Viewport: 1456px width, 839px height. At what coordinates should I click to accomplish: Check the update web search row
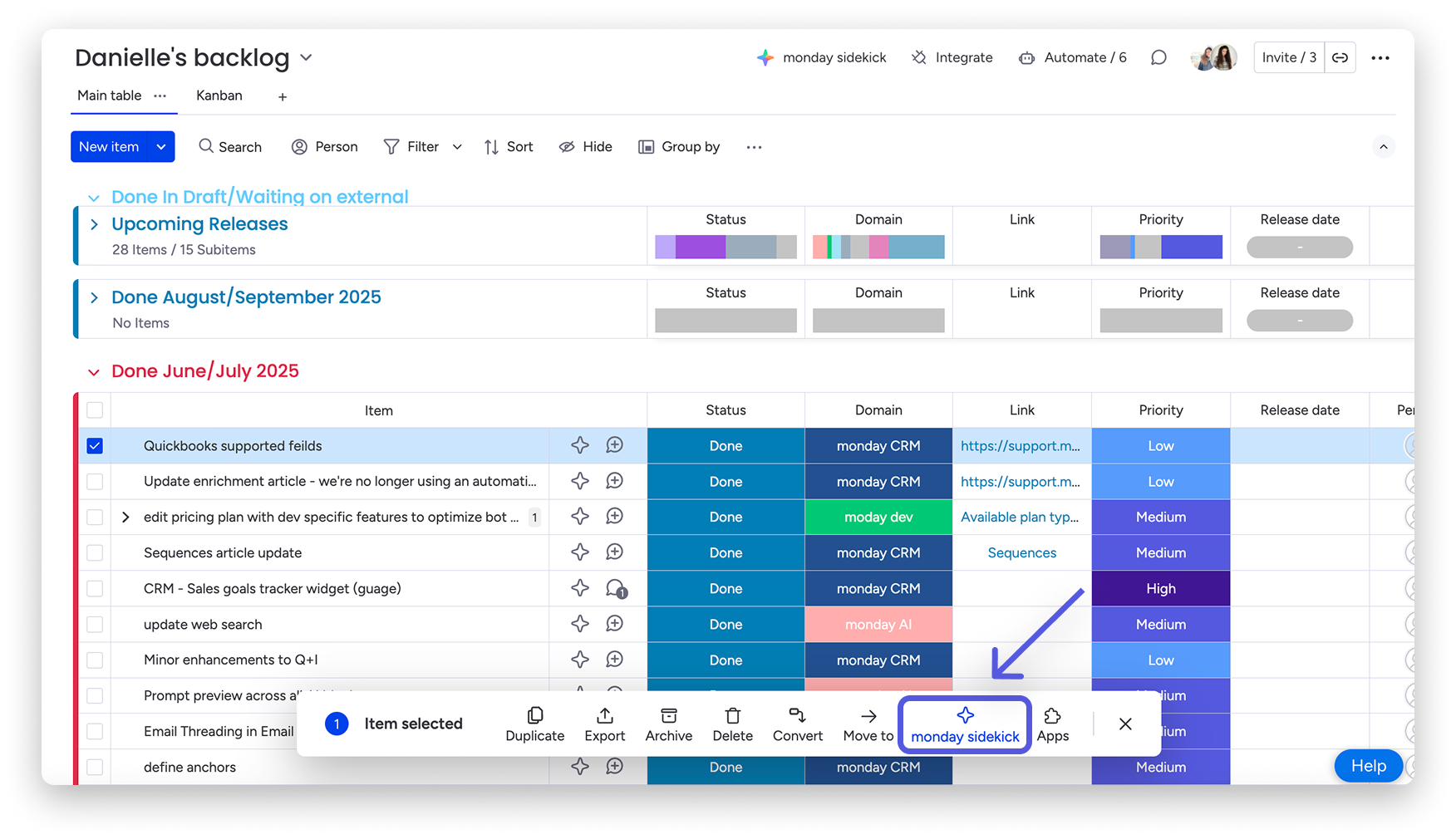click(95, 625)
